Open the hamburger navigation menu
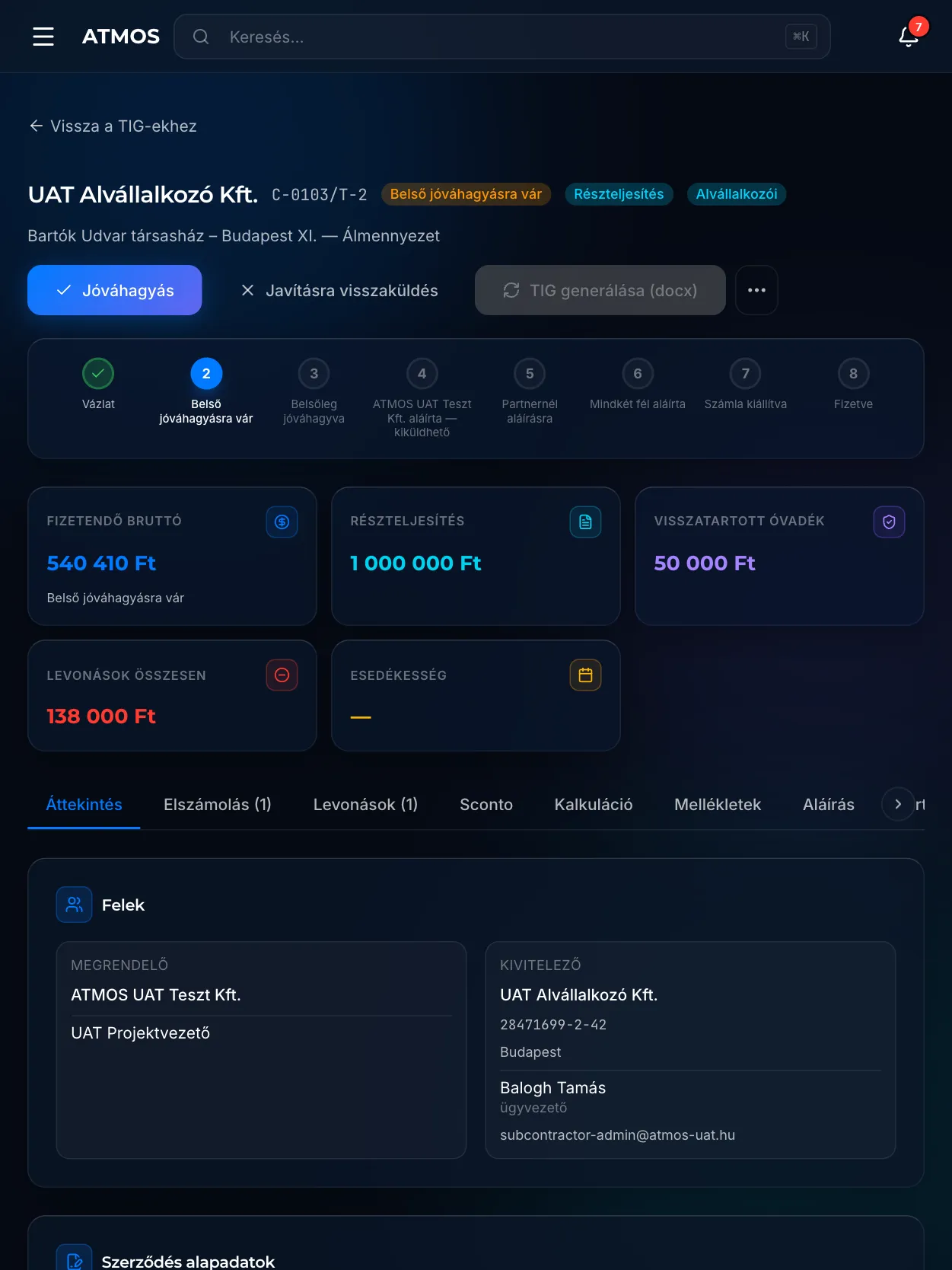952x1270 pixels. [43, 37]
